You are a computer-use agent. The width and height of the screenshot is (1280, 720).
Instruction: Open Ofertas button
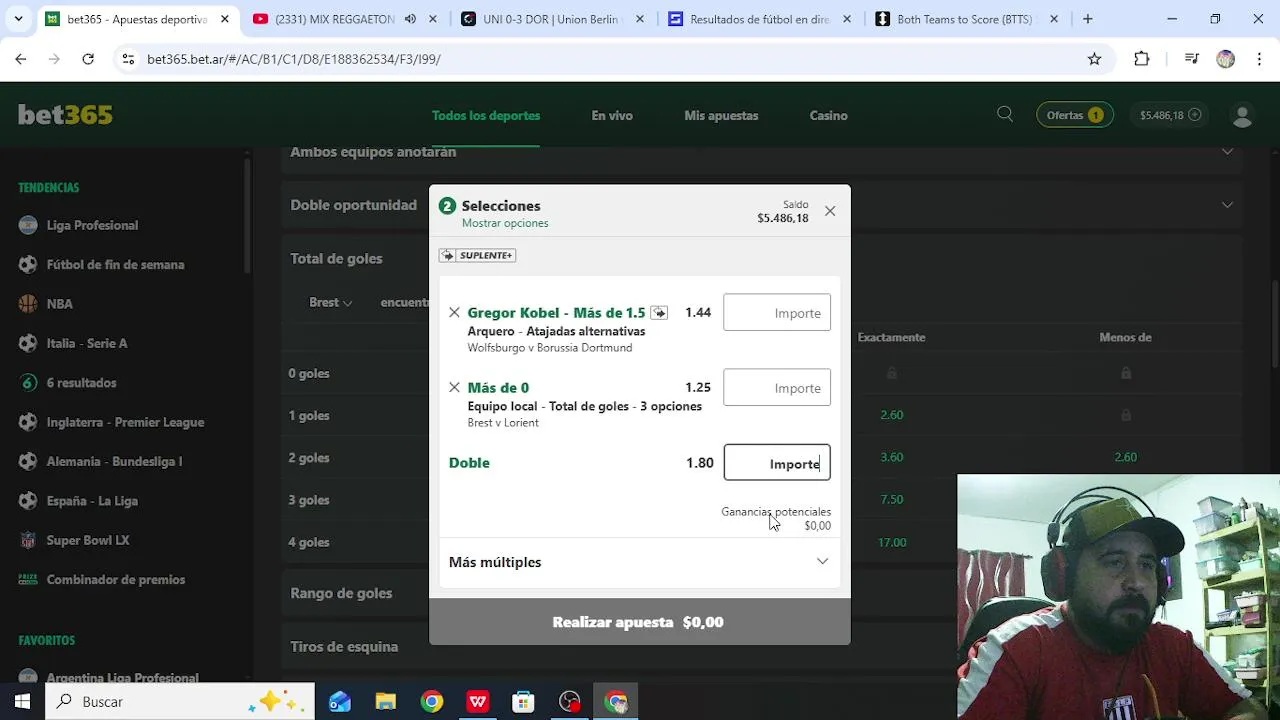pos(1075,115)
